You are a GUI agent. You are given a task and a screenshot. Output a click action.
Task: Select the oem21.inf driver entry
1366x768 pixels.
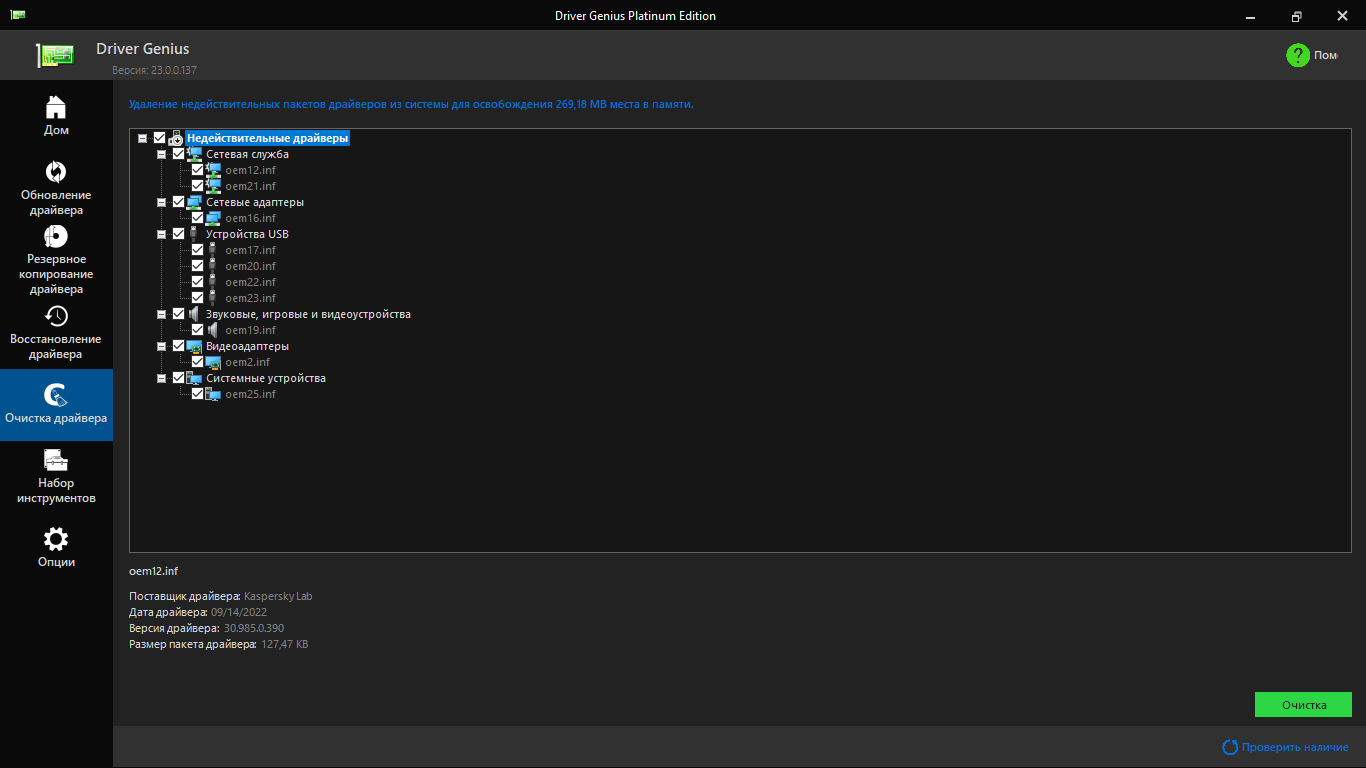[250, 186]
